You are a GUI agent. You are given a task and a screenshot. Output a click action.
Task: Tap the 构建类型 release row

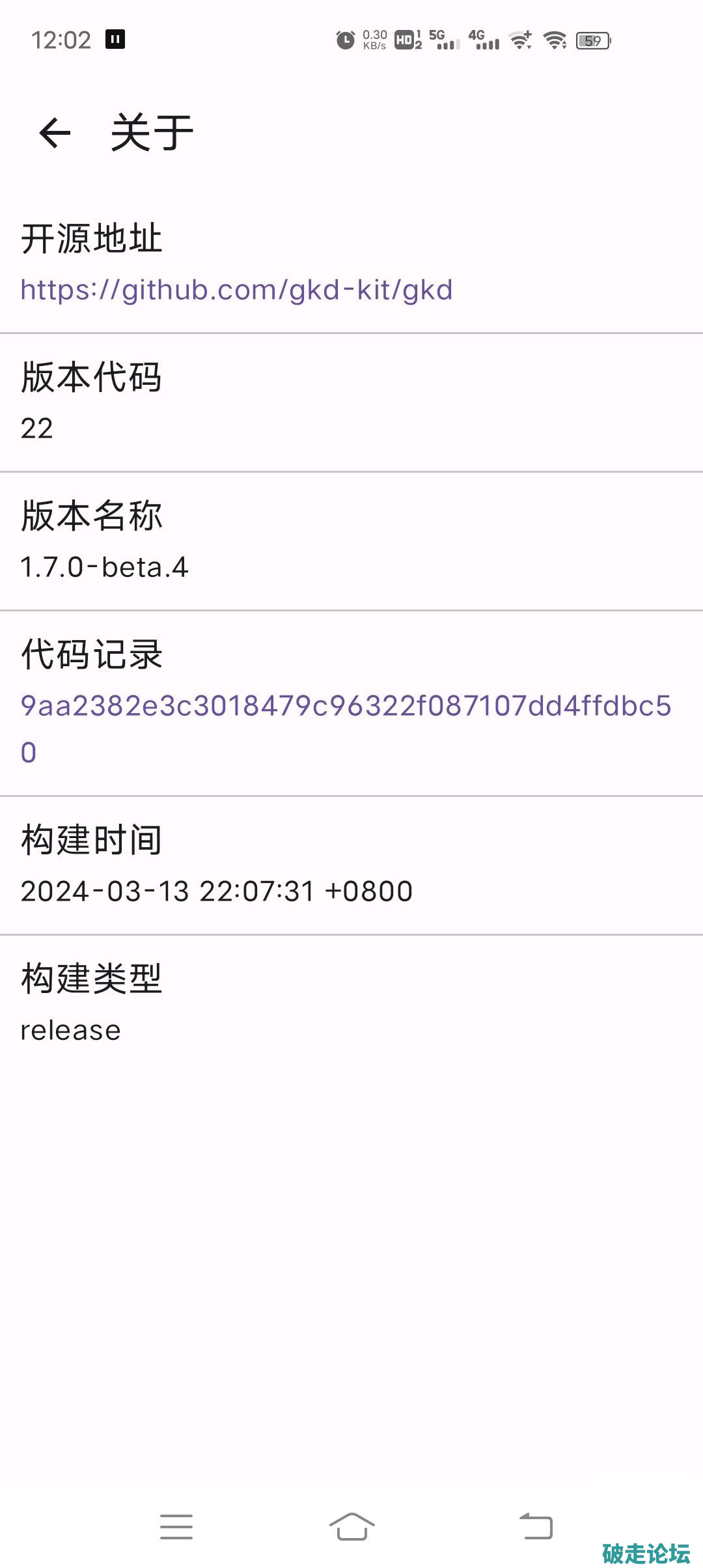351,1003
